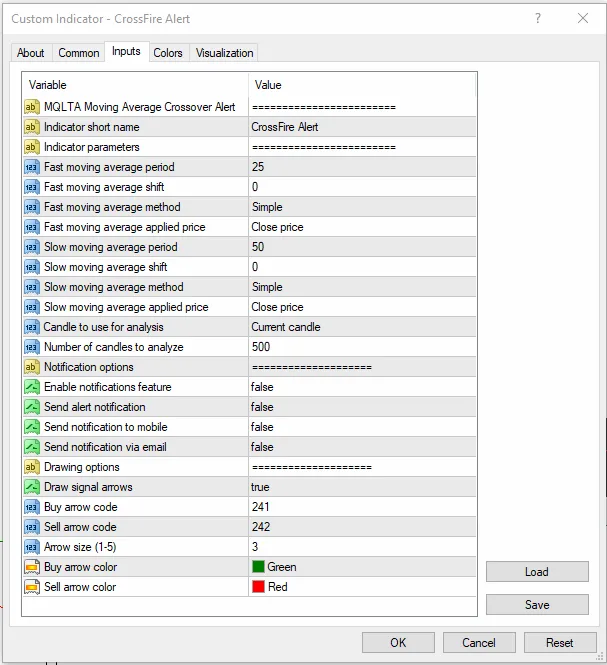Viewport: 607px width, 665px height.
Task: Click the green Buy arrow color swatch
Action: pos(258,567)
